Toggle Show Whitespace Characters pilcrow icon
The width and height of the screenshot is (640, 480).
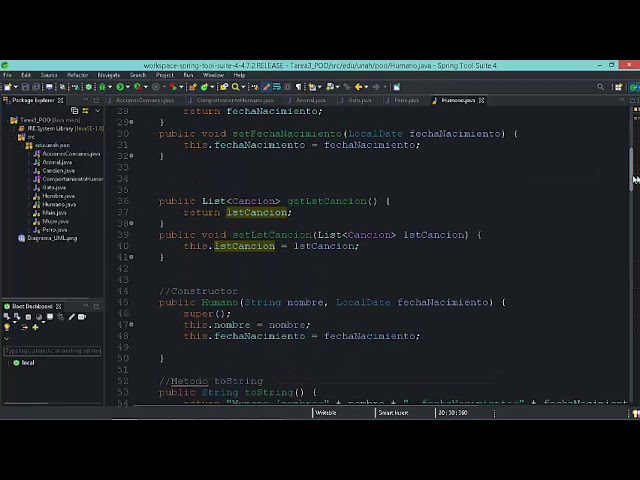tap(298, 87)
